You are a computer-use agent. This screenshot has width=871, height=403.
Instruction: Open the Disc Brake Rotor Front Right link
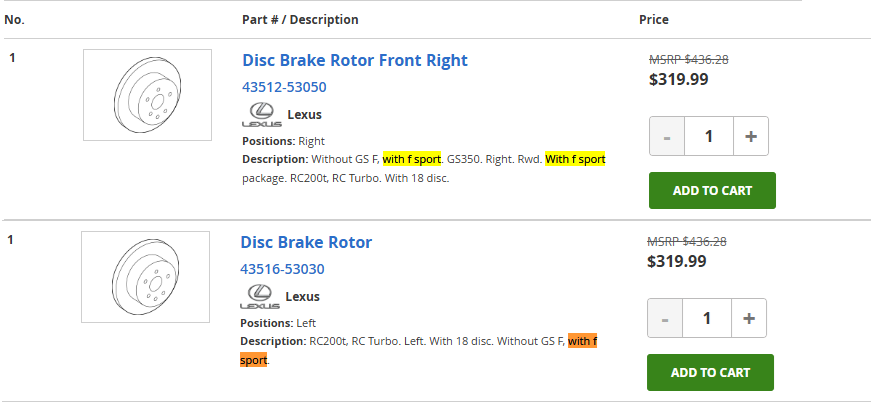(355, 60)
